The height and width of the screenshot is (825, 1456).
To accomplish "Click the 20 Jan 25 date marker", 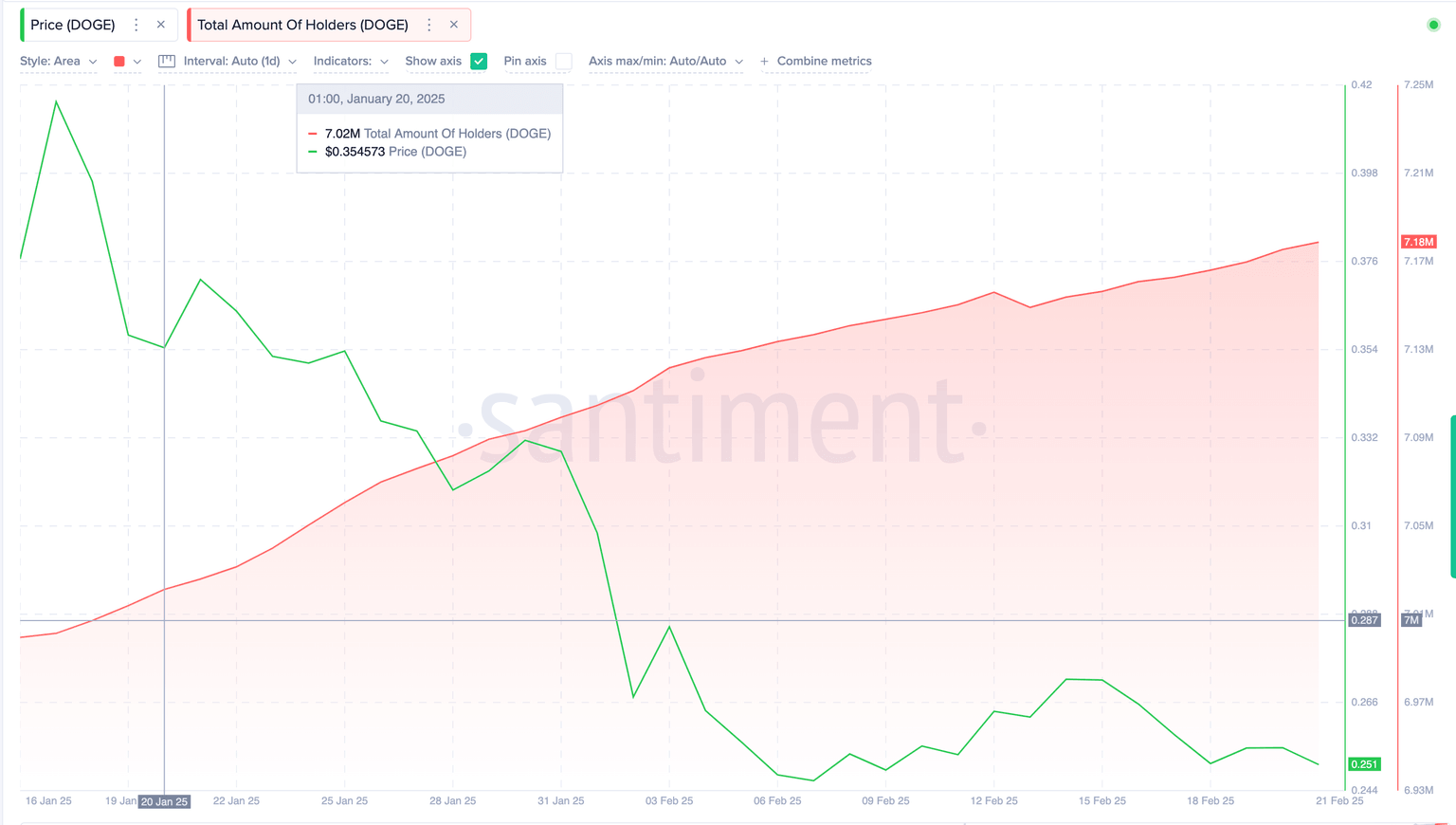I will pyautogui.click(x=165, y=801).
